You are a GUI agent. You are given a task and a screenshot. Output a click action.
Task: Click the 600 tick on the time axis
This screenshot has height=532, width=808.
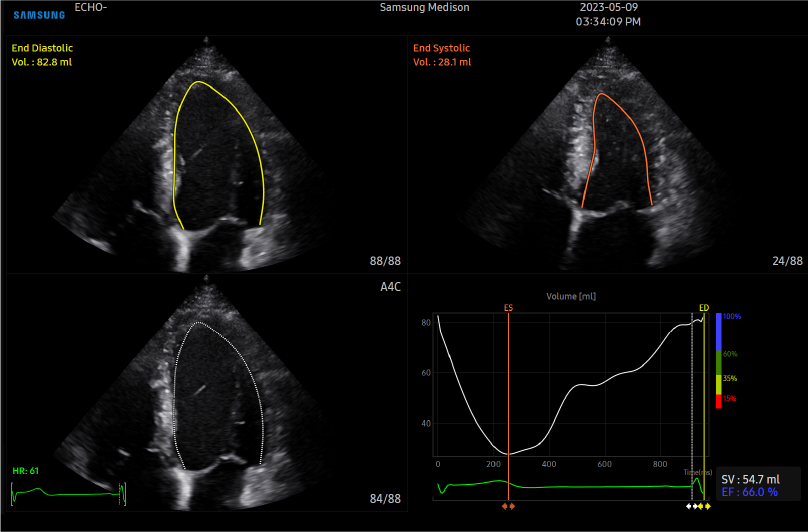click(604, 464)
